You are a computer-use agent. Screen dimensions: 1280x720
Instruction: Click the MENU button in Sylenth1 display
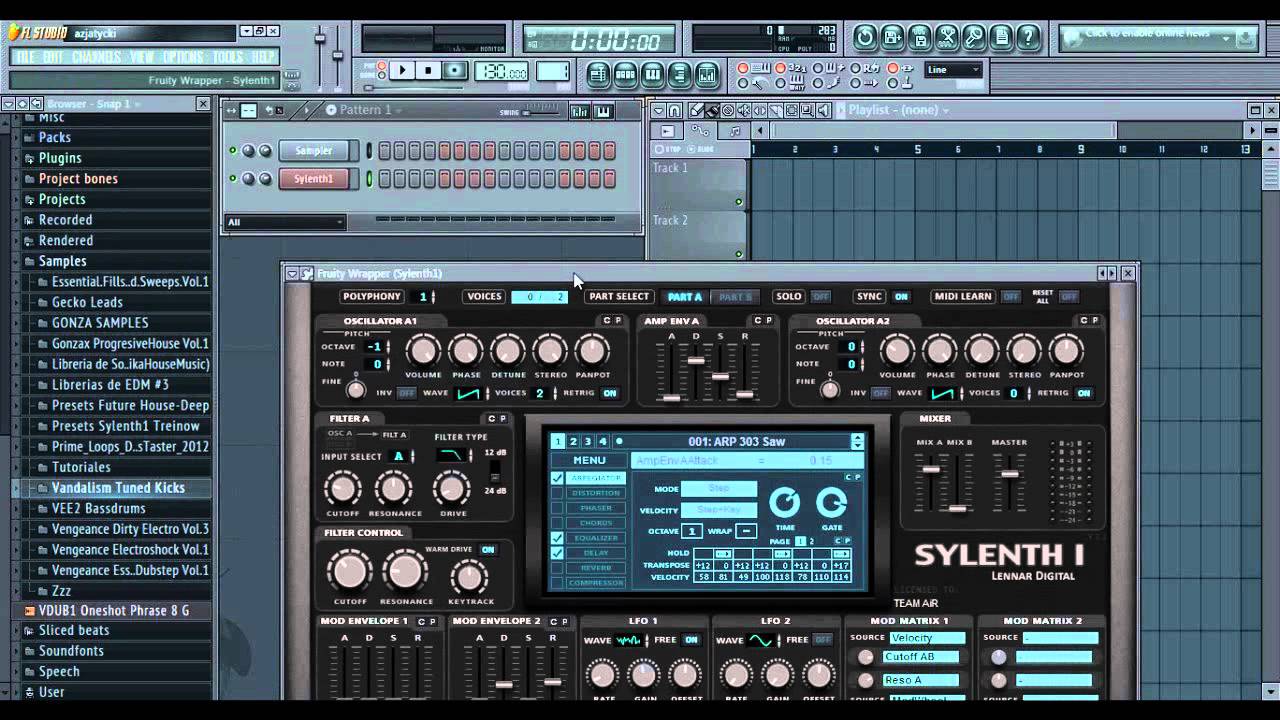click(x=589, y=461)
